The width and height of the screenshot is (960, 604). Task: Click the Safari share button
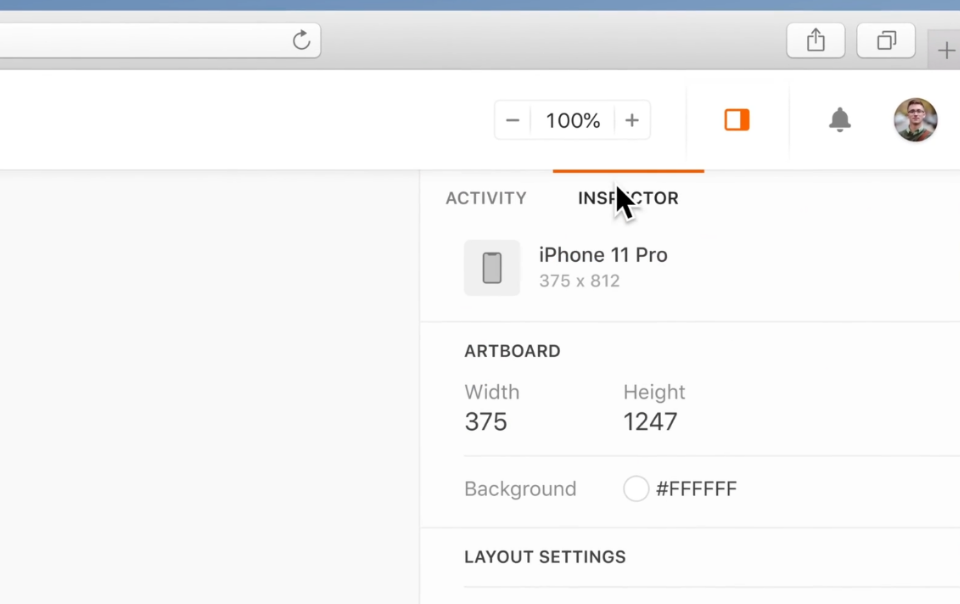pos(816,40)
